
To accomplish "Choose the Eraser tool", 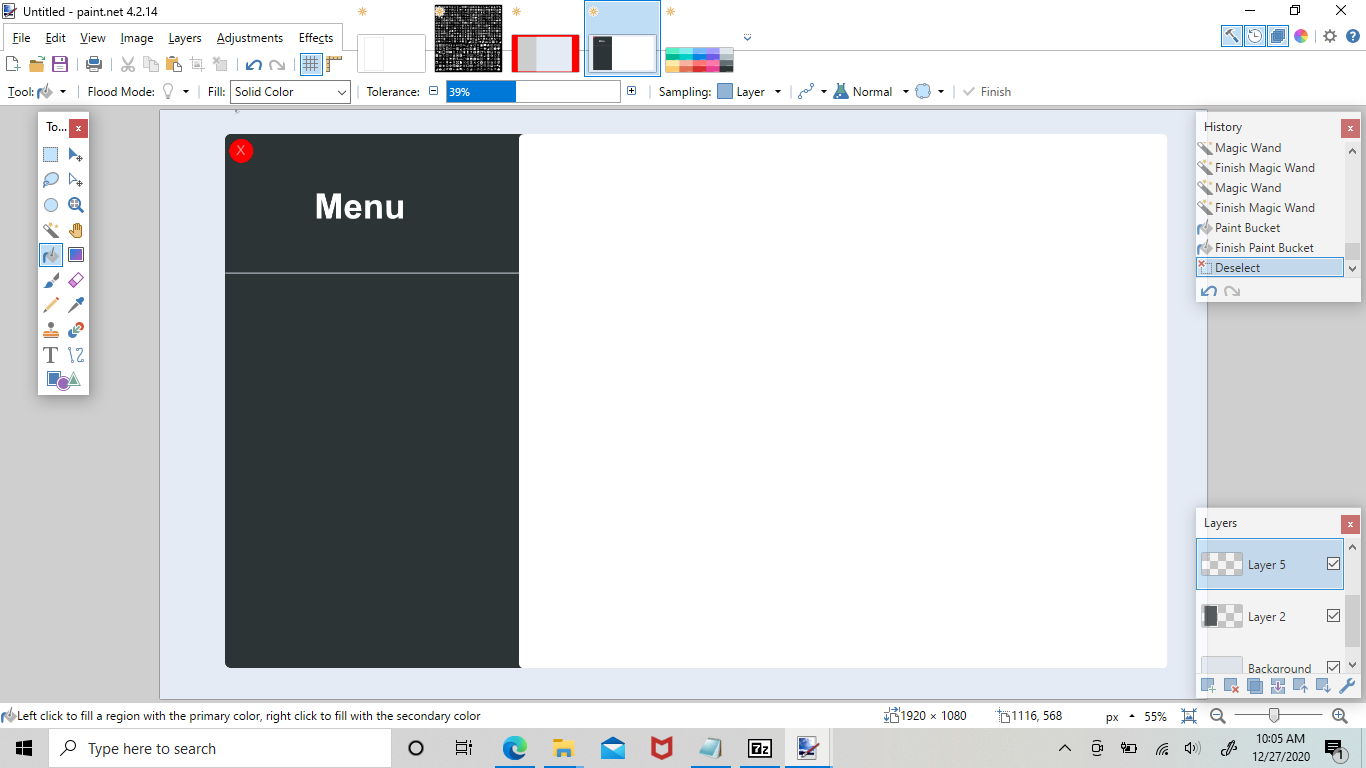I will pos(76,280).
